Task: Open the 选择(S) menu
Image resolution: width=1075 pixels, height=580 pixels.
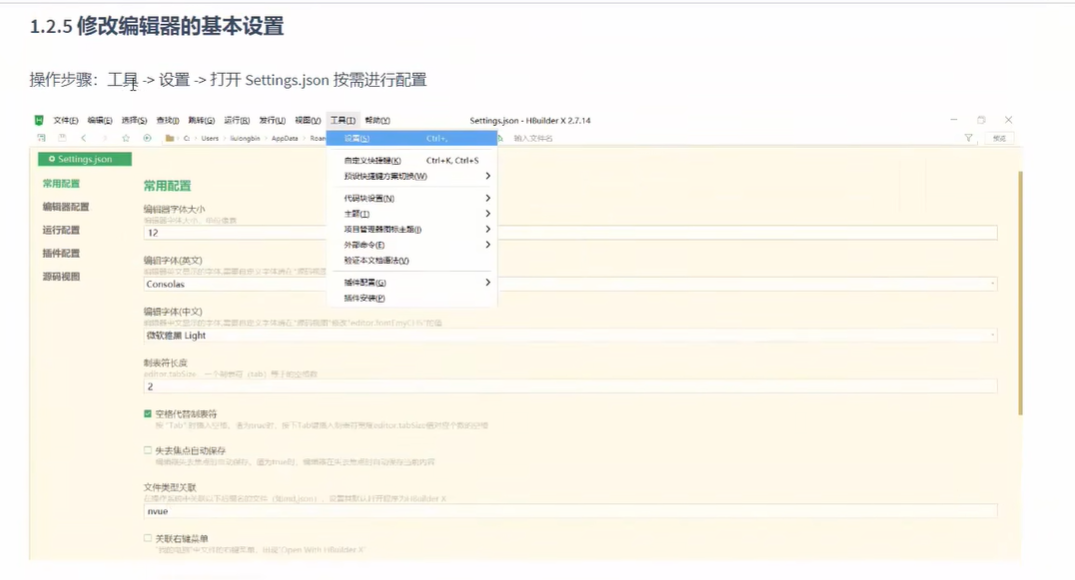Action: coord(134,120)
